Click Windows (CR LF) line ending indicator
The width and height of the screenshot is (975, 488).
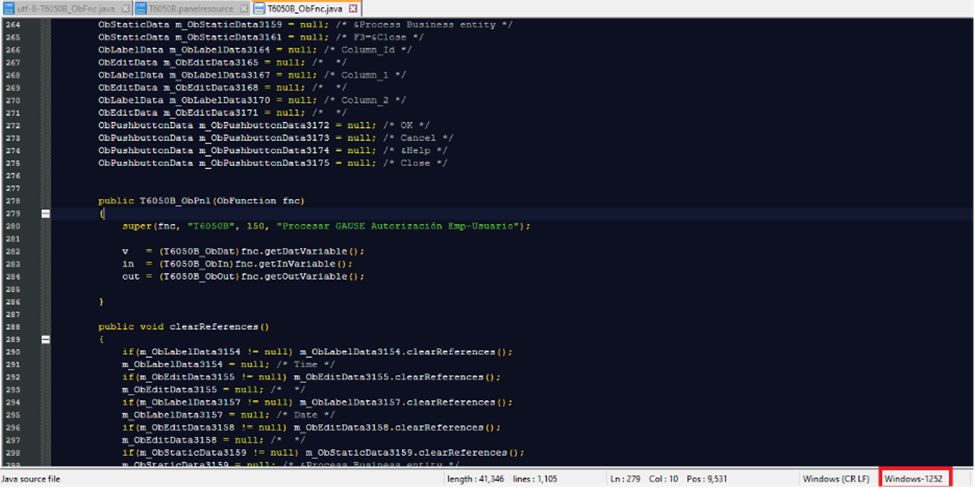838,479
